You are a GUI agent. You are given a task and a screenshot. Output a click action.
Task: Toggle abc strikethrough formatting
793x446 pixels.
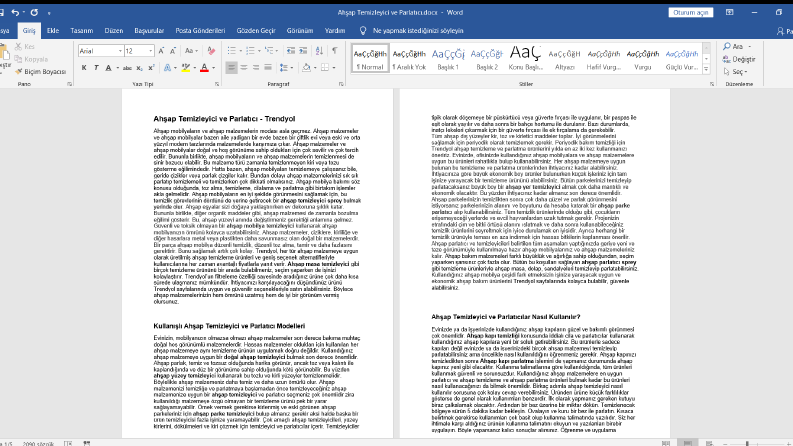[127, 67]
